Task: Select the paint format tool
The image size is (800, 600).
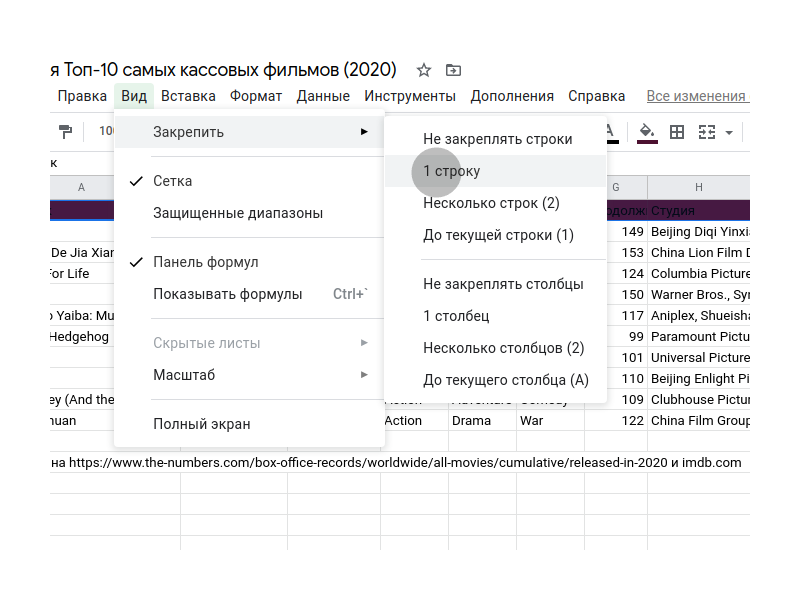Action: pyautogui.click(x=66, y=132)
